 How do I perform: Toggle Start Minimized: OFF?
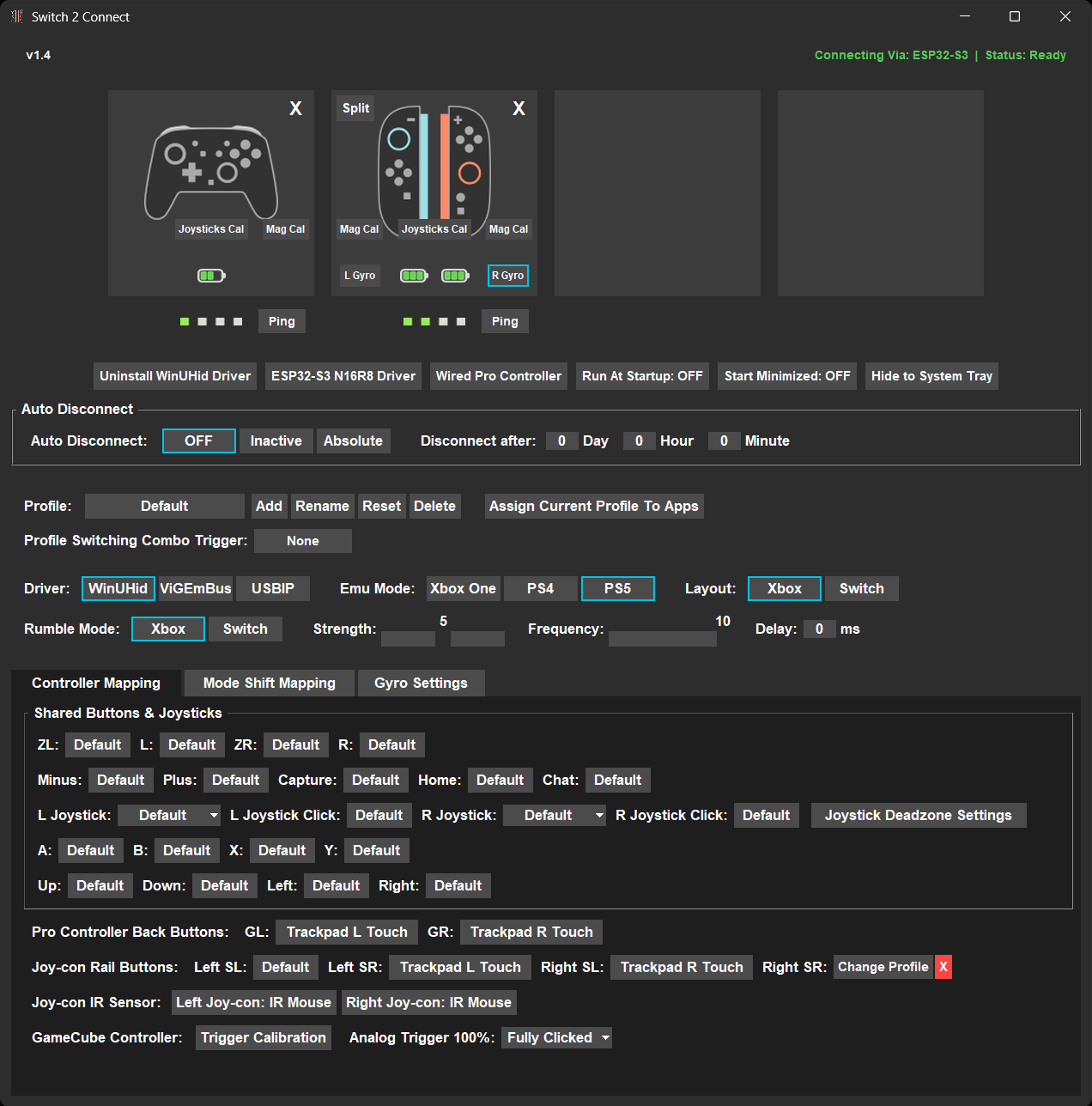pos(787,376)
